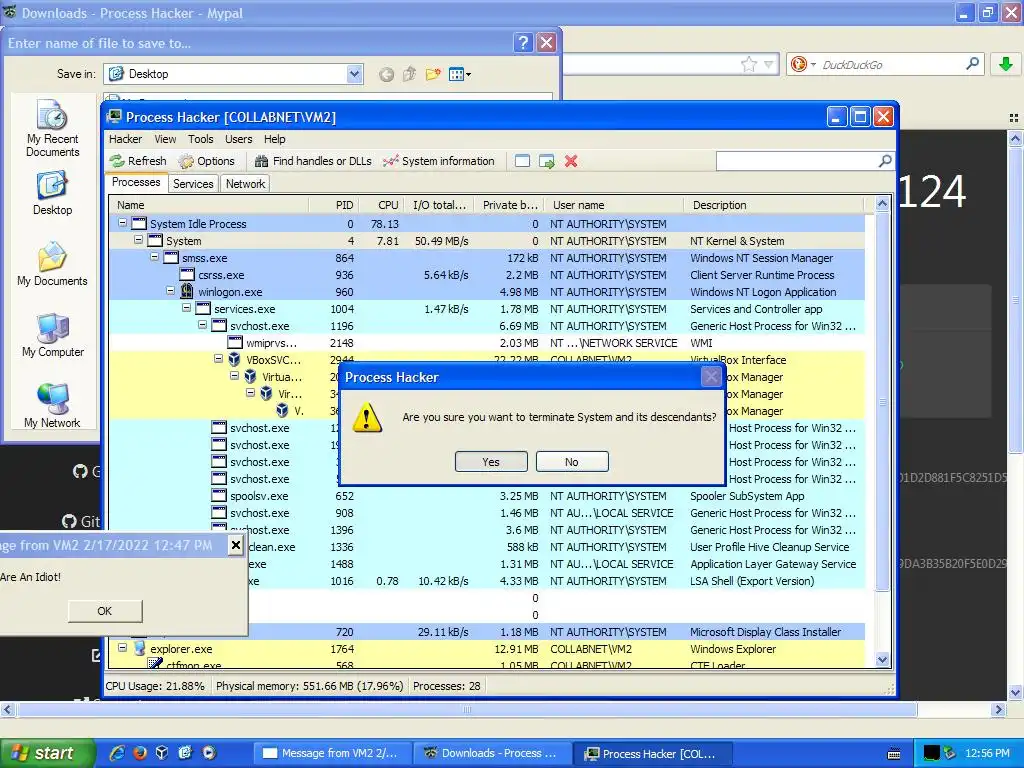The width and height of the screenshot is (1024, 768).
Task: Click OK in the VM2 message box
Action: point(104,611)
